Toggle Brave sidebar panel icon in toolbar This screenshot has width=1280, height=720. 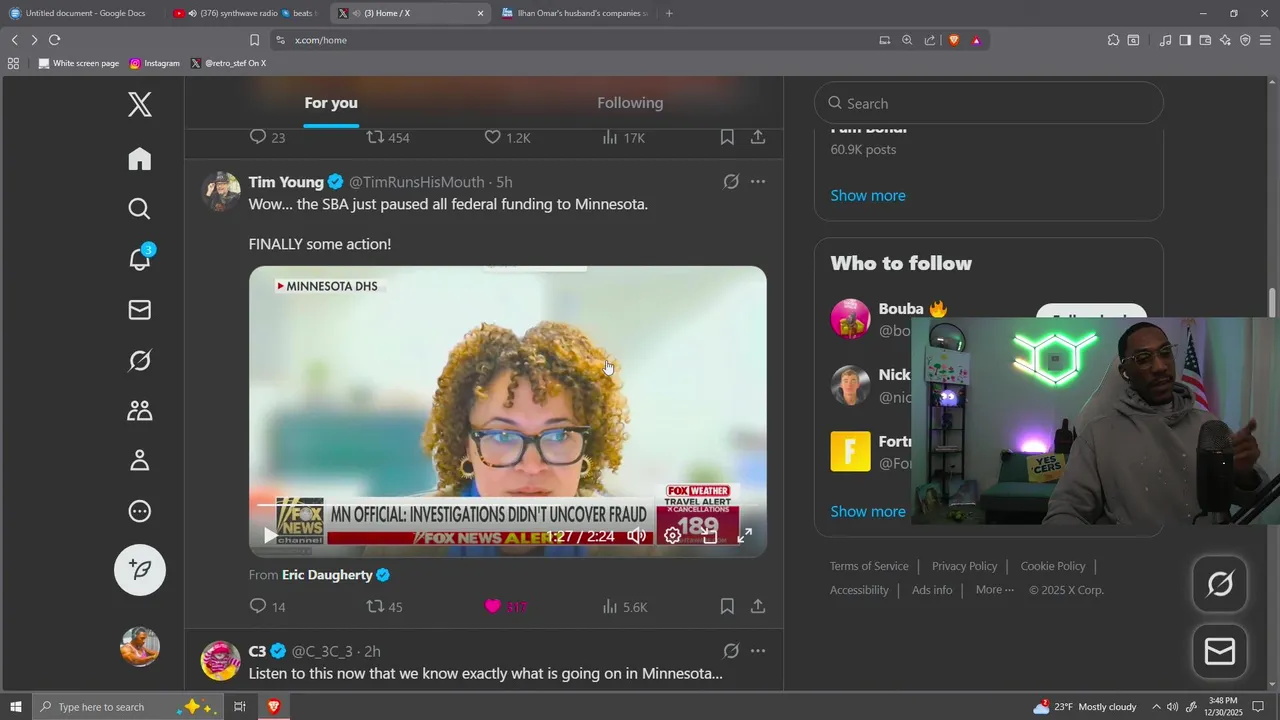point(1185,40)
